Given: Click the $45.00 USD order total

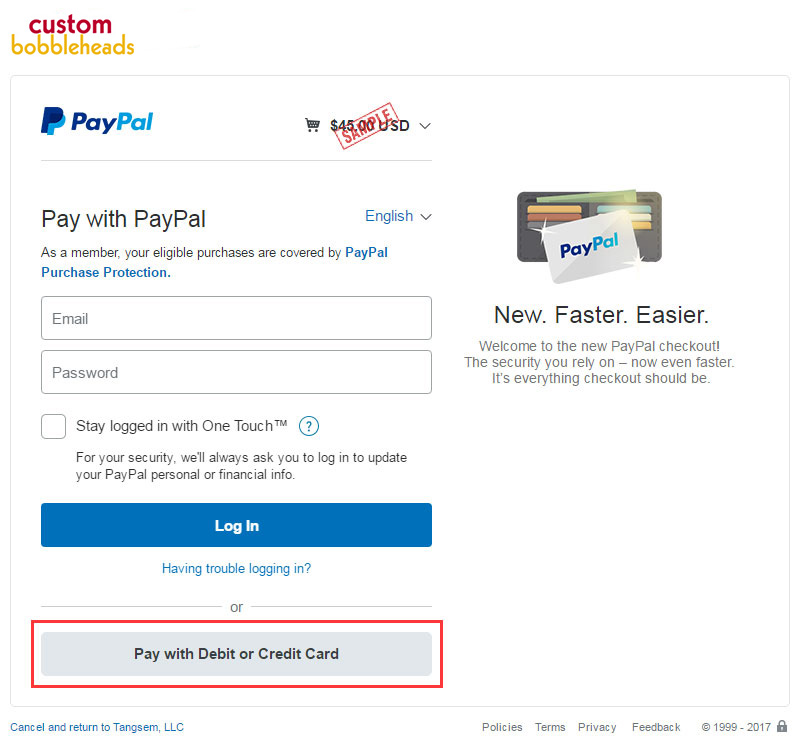Looking at the screenshot, I should tap(369, 126).
